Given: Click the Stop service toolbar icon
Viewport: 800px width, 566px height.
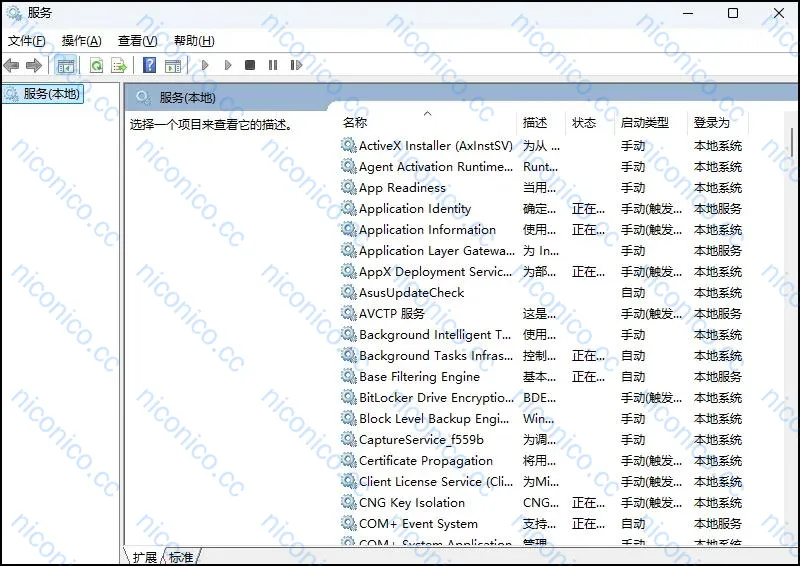Looking at the screenshot, I should point(250,65).
